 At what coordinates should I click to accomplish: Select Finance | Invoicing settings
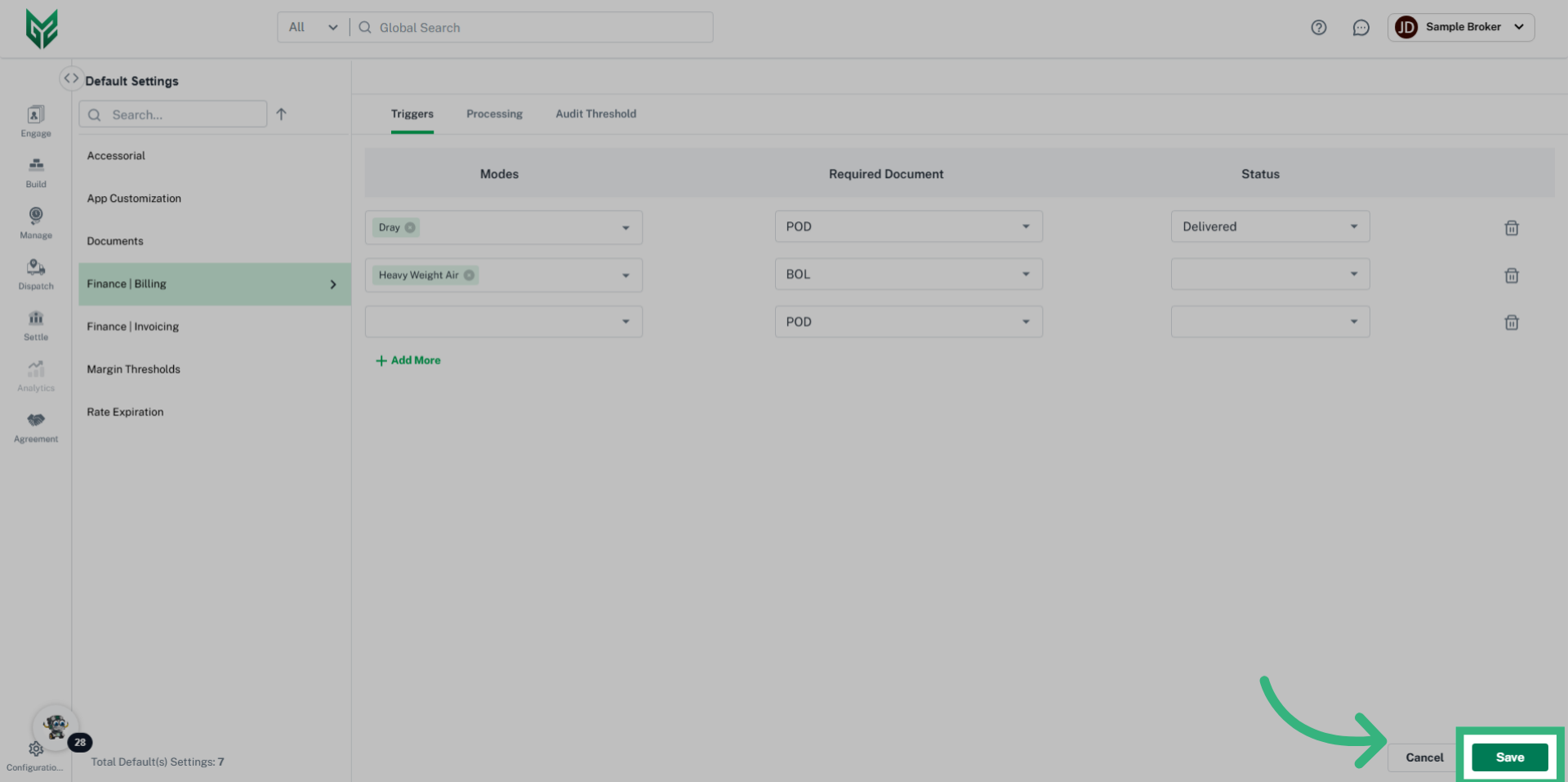[133, 327]
